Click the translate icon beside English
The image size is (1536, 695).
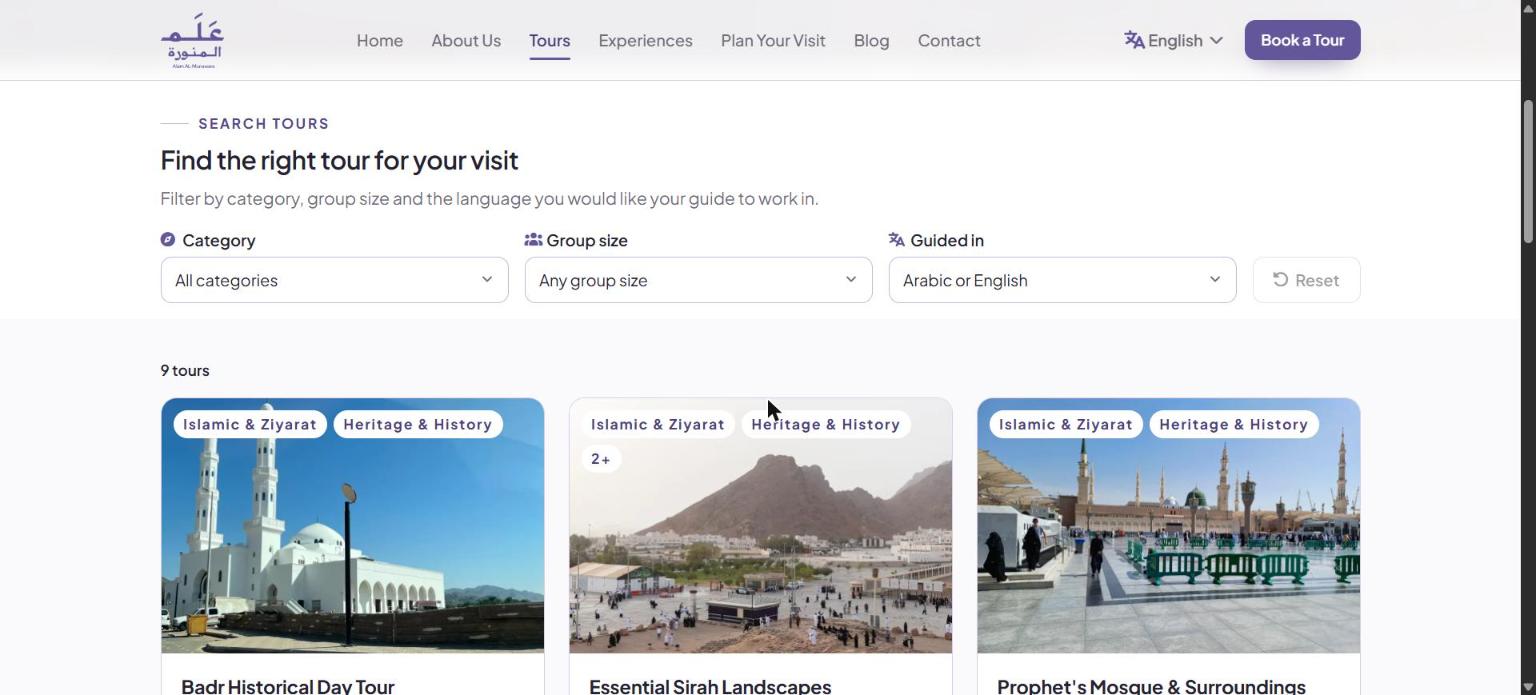click(x=1134, y=40)
